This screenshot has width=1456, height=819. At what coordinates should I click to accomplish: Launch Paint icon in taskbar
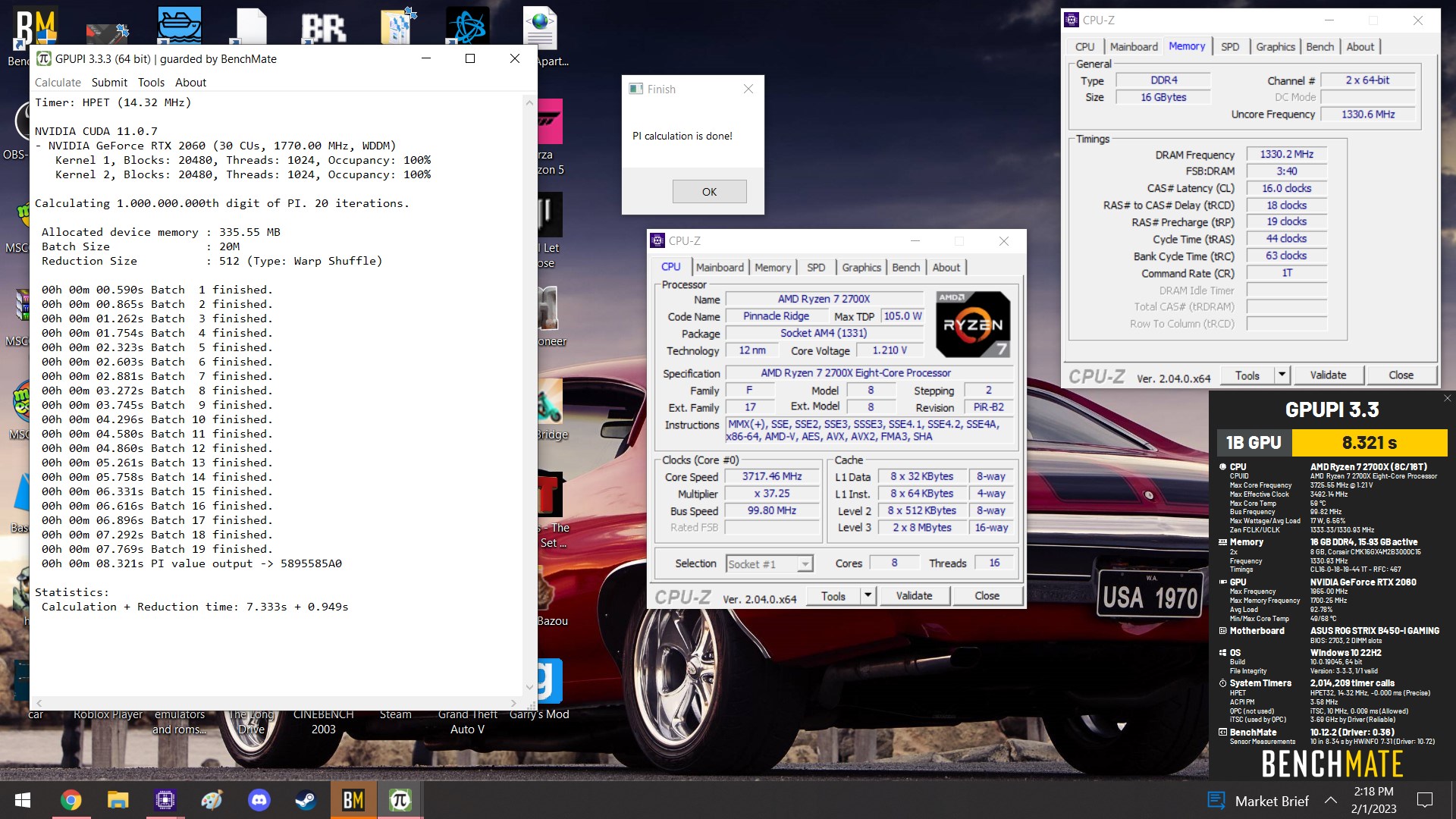pyautogui.click(x=212, y=800)
